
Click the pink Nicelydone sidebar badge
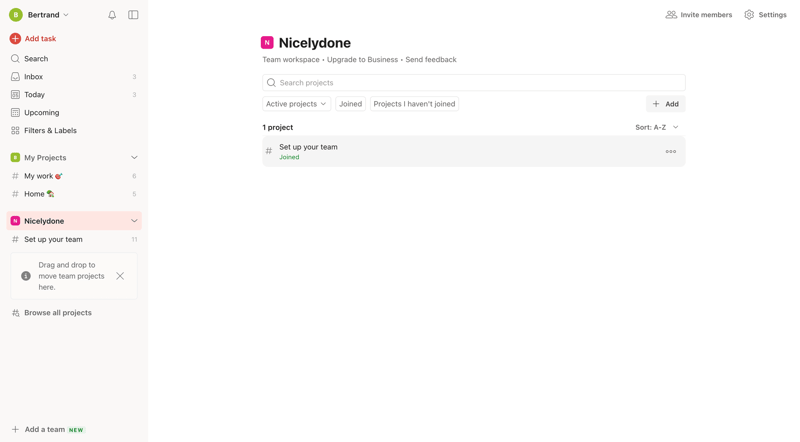click(x=15, y=221)
